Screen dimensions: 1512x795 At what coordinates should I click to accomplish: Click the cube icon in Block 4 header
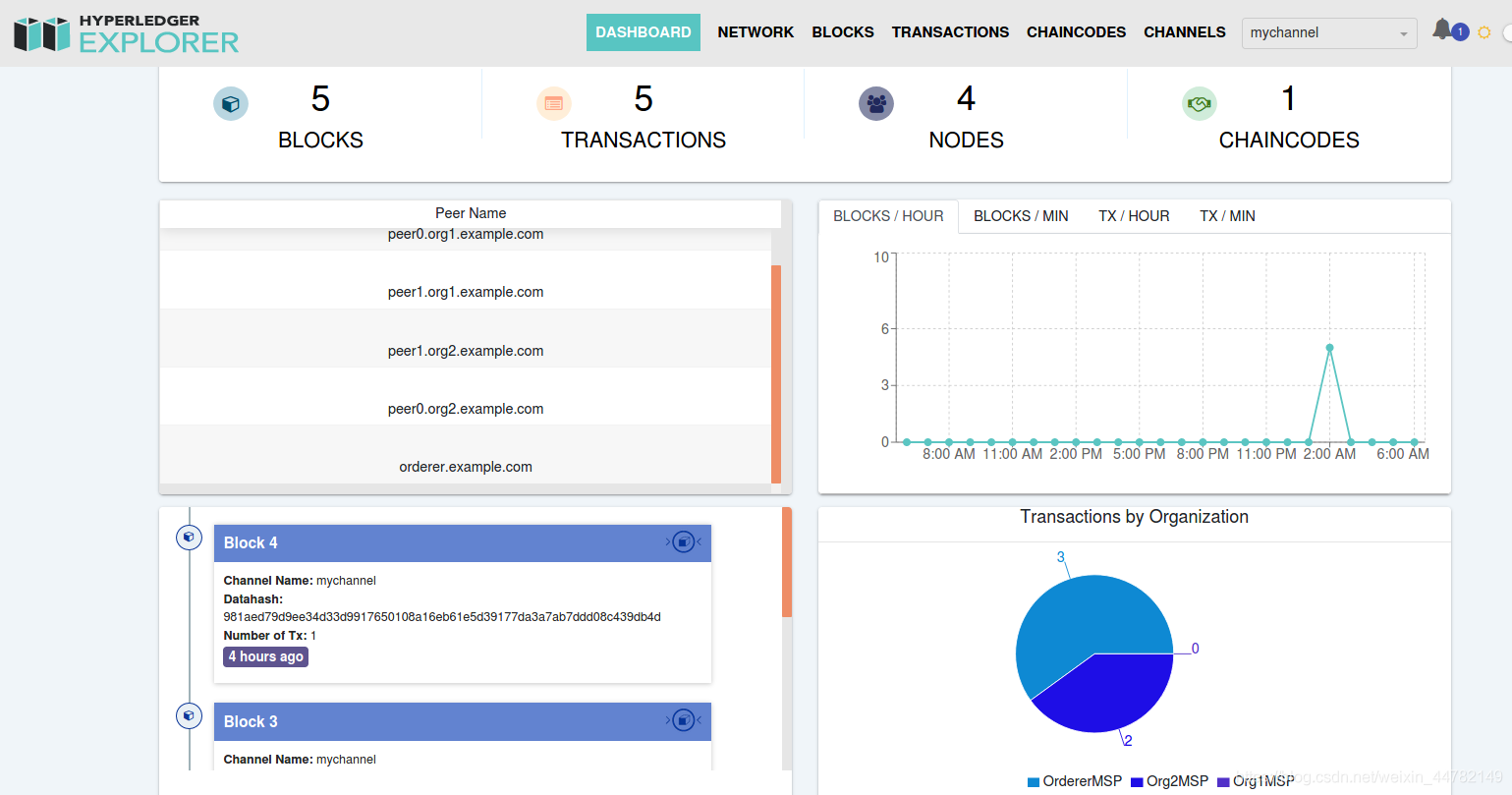[684, 541]
